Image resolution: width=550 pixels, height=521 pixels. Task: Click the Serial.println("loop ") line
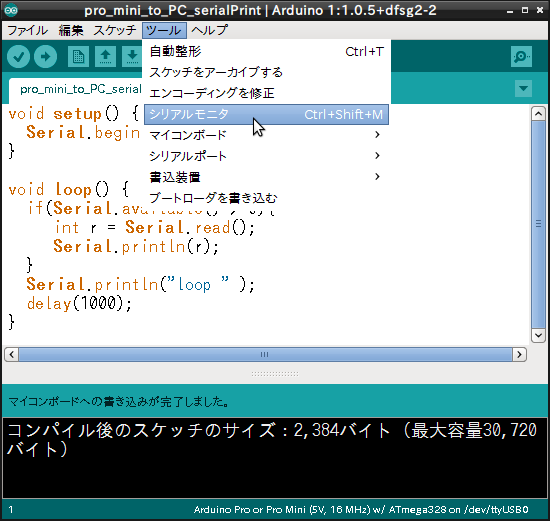[140, 284]
